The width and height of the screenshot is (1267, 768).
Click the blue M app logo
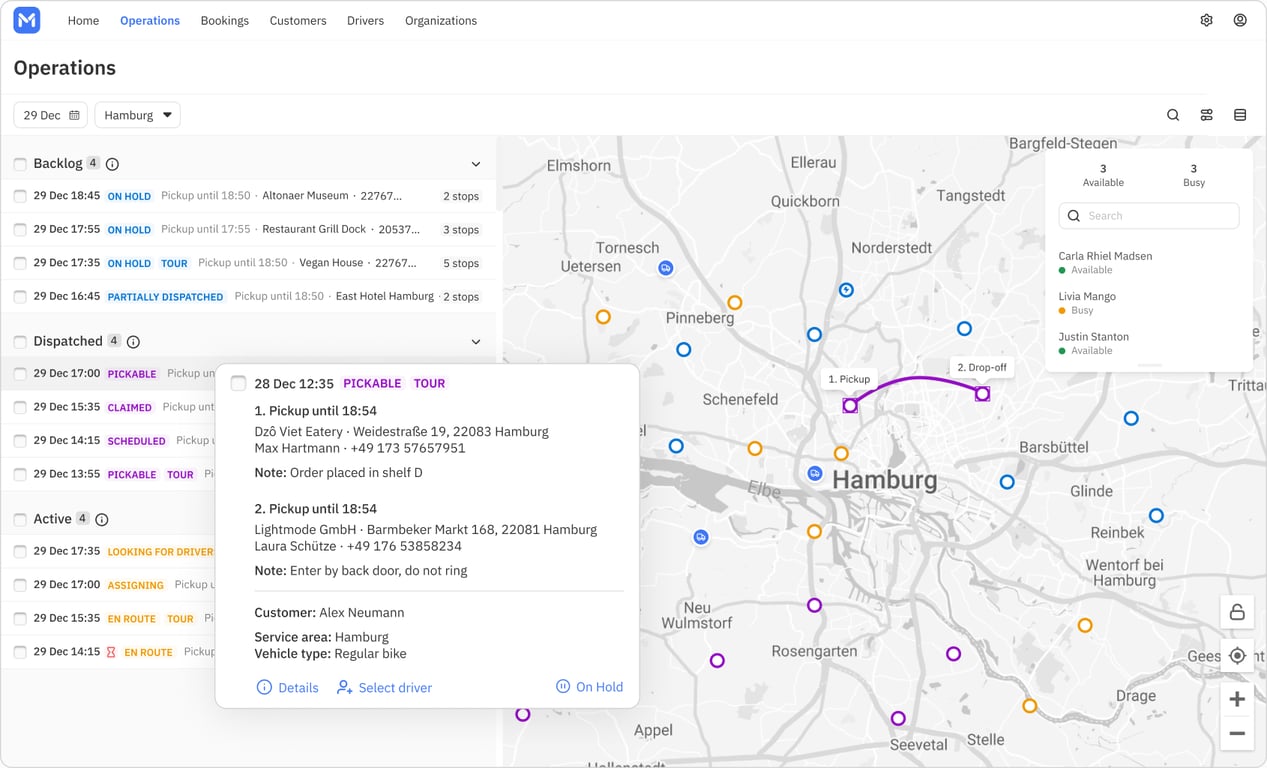27,20
